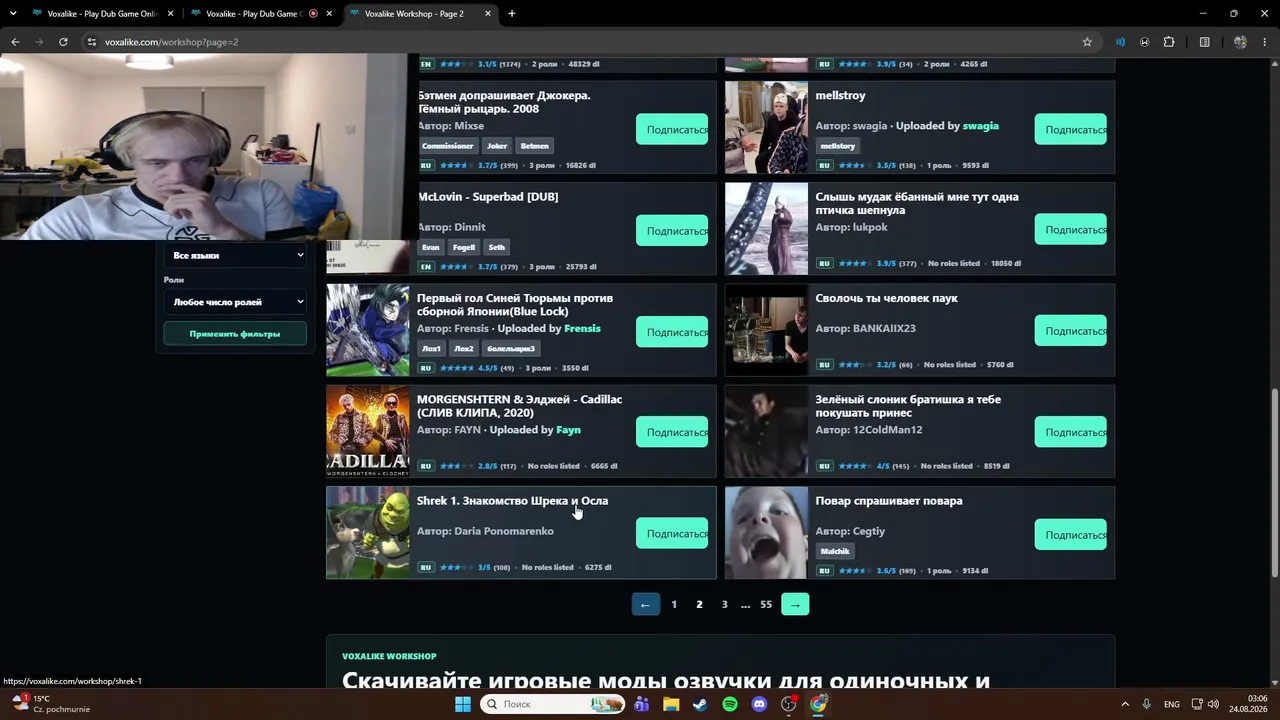
Task: Open File Explorer from the taskbar
Action: click(671, 704)
